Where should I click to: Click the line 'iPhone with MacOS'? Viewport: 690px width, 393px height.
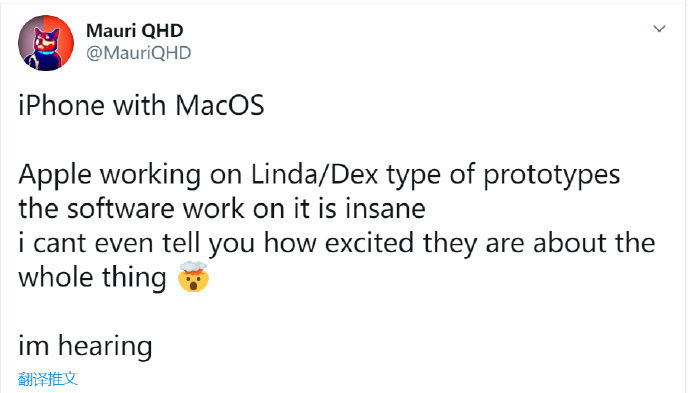coord(141,106)
